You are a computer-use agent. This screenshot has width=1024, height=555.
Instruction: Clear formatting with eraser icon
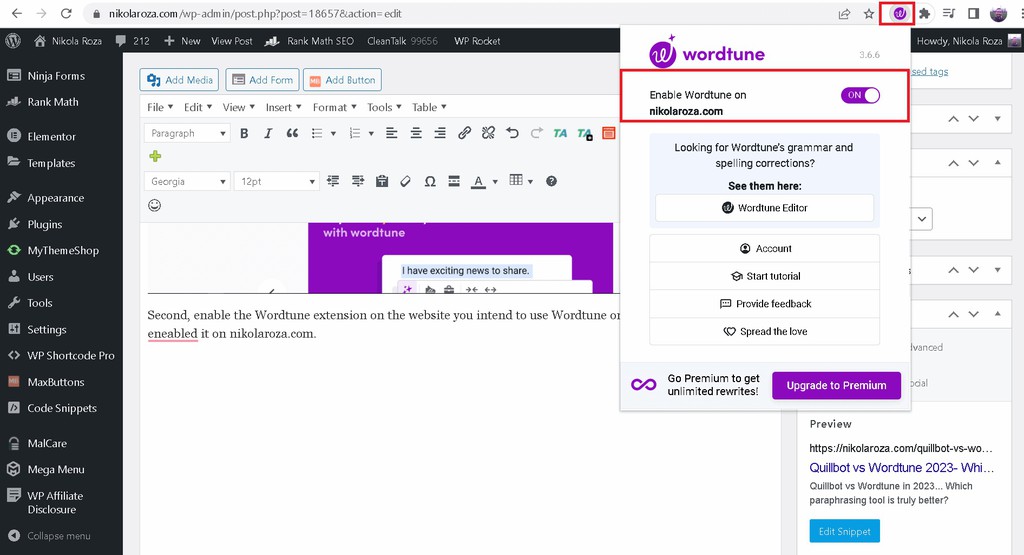coord(406,182)
